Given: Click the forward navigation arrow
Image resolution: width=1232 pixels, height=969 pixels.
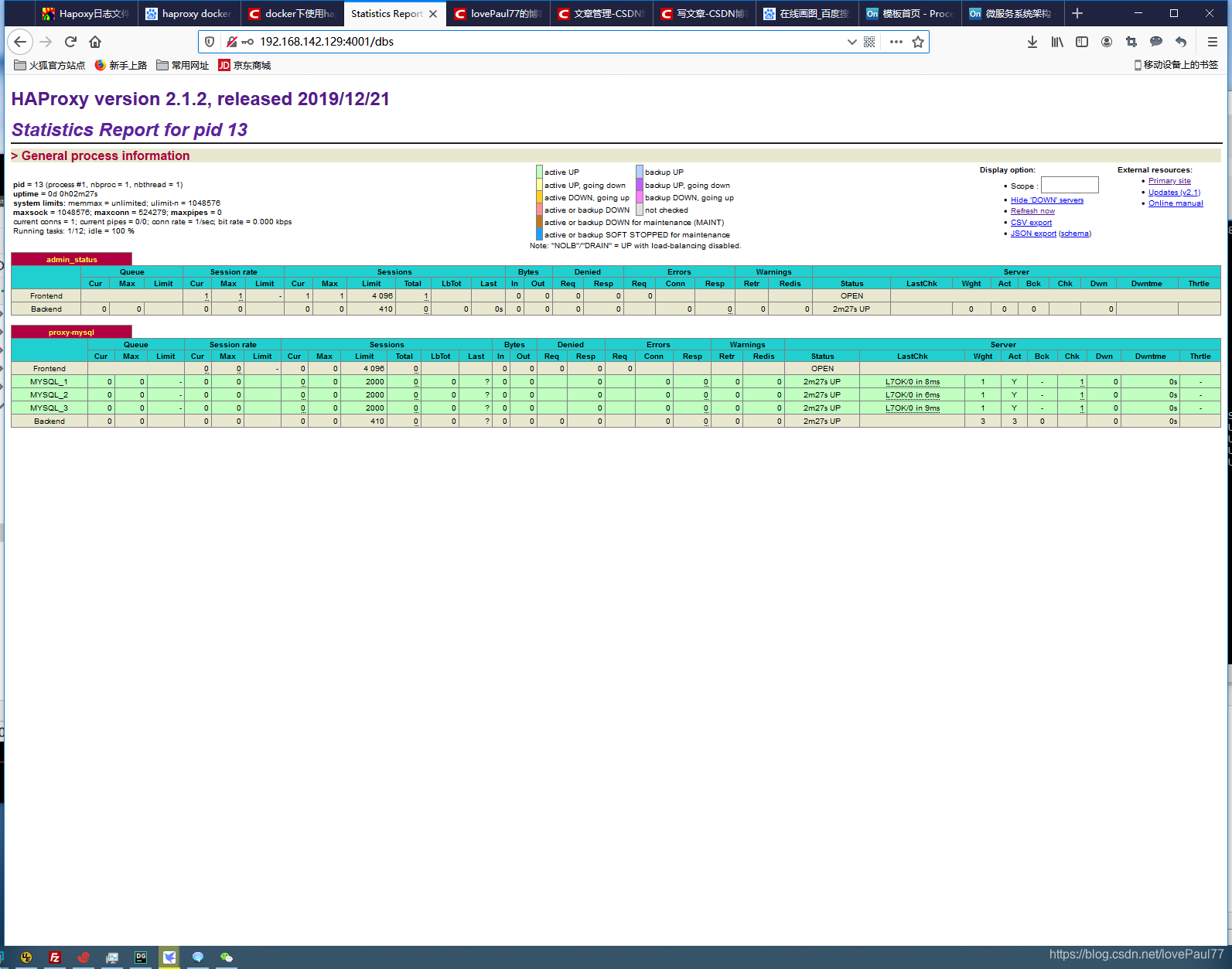Looking at the screenshot, I should (x=46, y=42).
